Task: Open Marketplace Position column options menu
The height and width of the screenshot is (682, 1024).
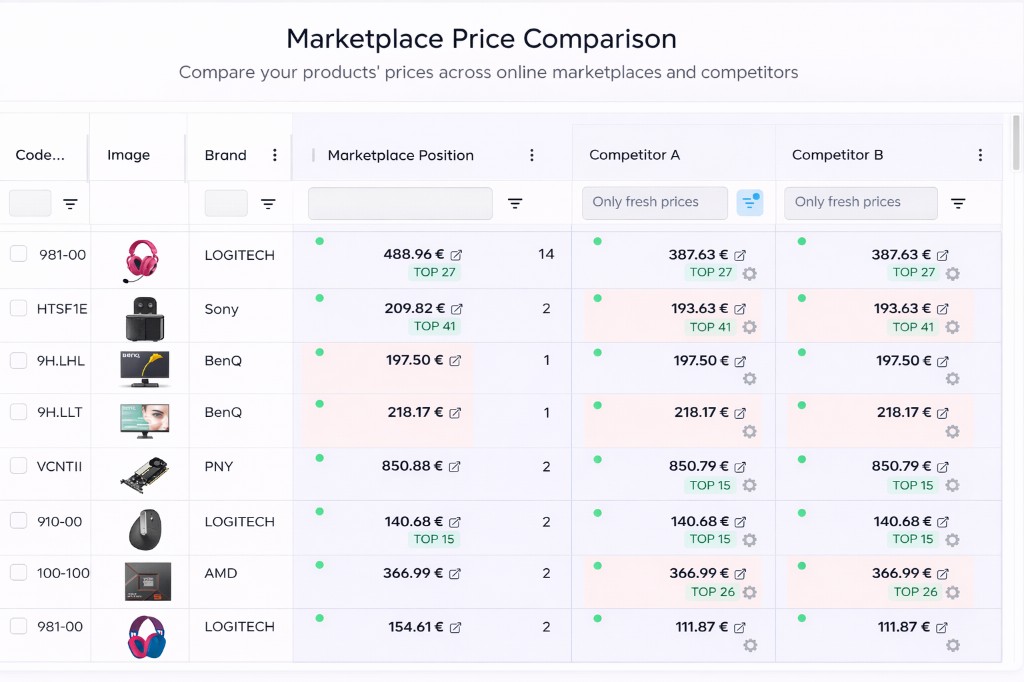Action: (532, 155)
